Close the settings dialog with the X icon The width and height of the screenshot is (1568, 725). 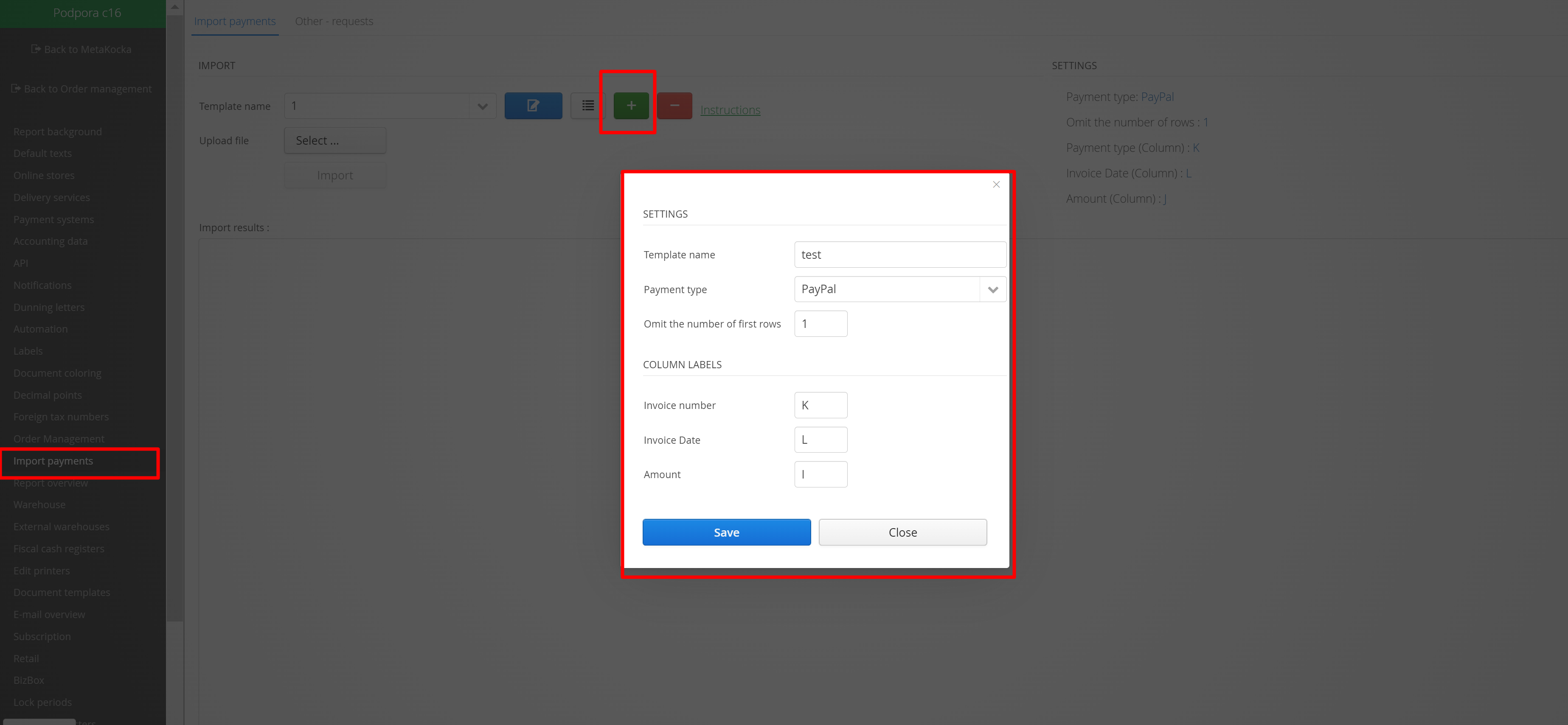(996, 184)
